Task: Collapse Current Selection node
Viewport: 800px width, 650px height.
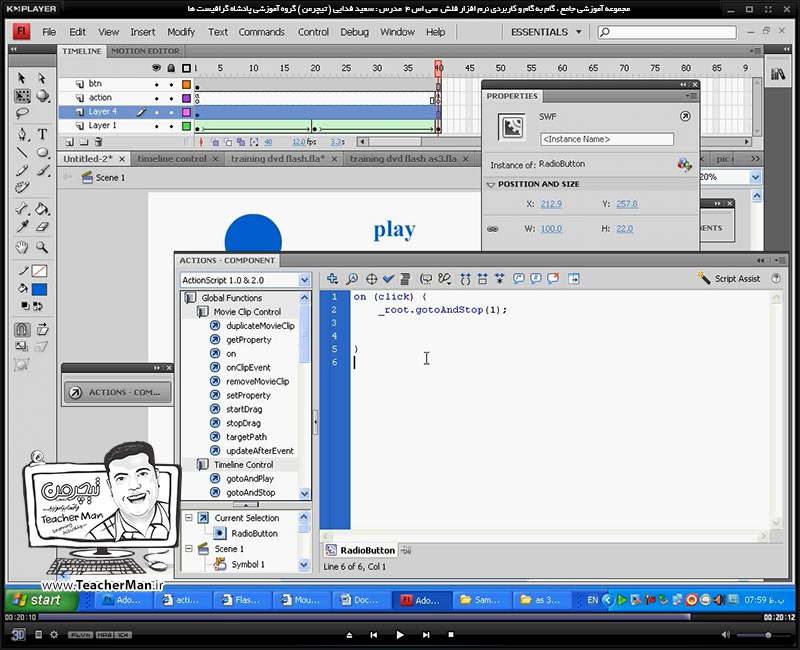Action: click(189, 518)
